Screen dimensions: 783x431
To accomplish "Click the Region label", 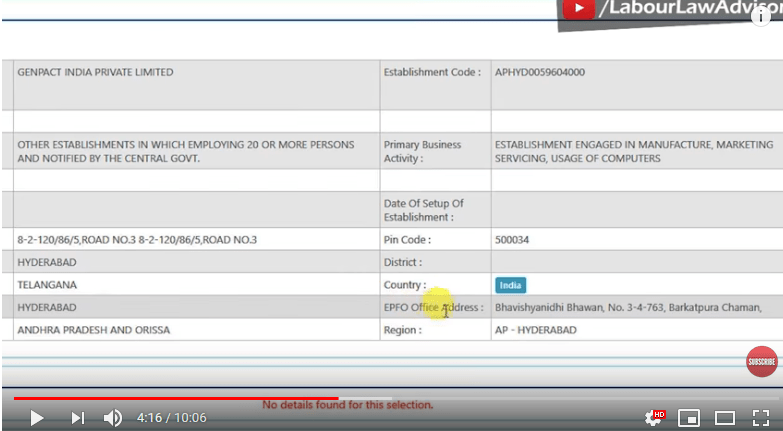I will 402,330.
